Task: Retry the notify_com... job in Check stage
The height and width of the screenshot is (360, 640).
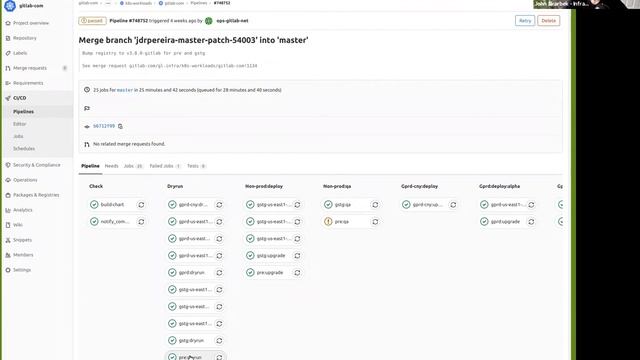Action: (141, 222)
